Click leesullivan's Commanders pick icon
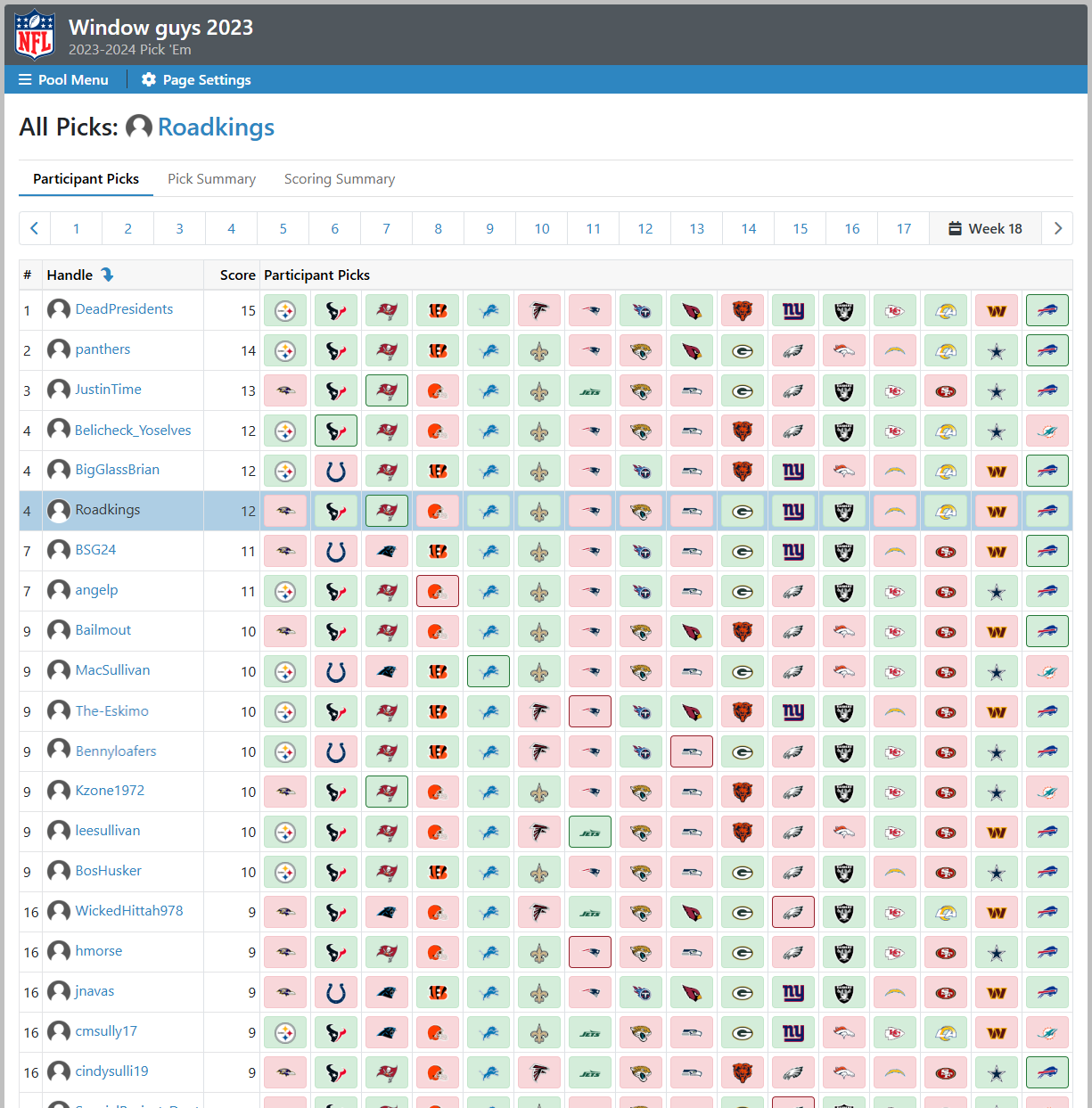This screenshot has width=1092, height=1108. point(997,832)
